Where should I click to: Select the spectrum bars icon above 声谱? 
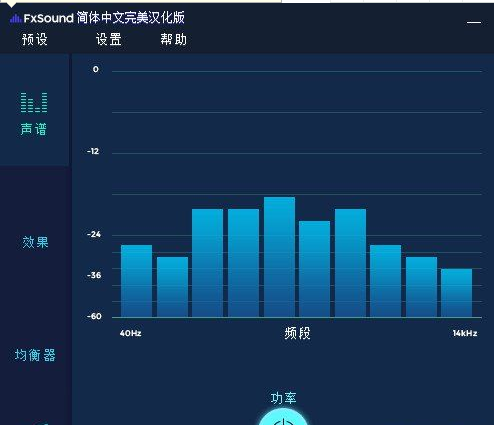pos(34,102)
